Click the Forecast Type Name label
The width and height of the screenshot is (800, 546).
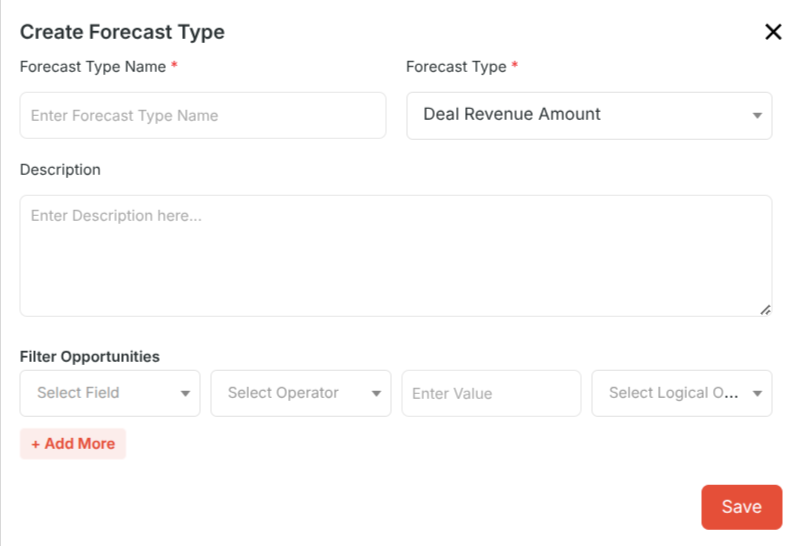[93, 66]
